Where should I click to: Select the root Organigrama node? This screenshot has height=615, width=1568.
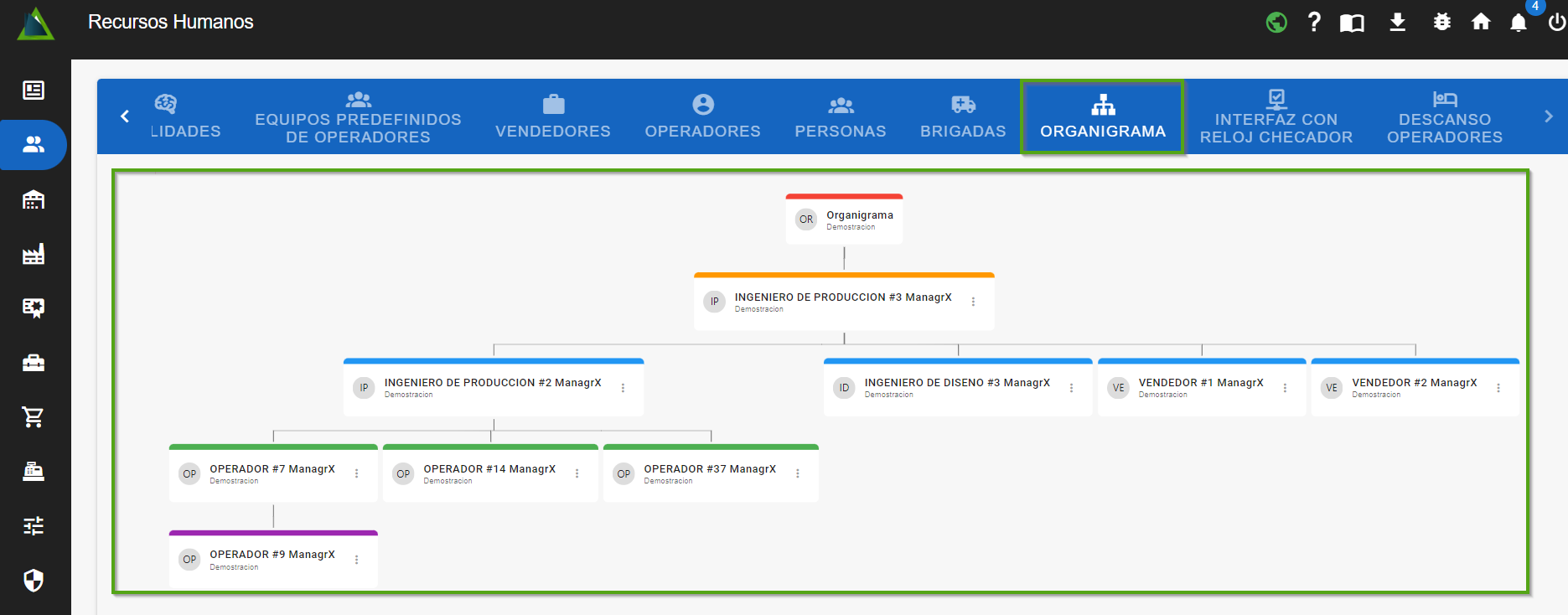click(844, 220)
